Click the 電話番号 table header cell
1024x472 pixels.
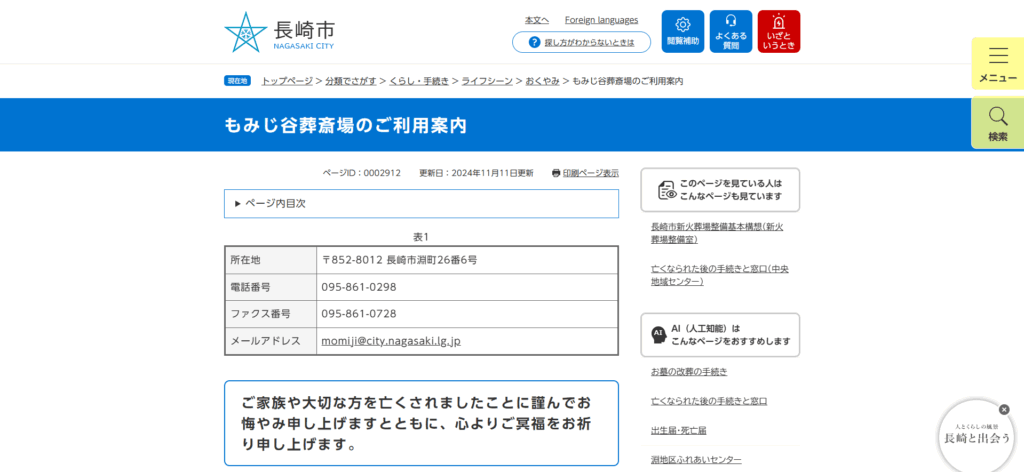(x=270, y=287)
